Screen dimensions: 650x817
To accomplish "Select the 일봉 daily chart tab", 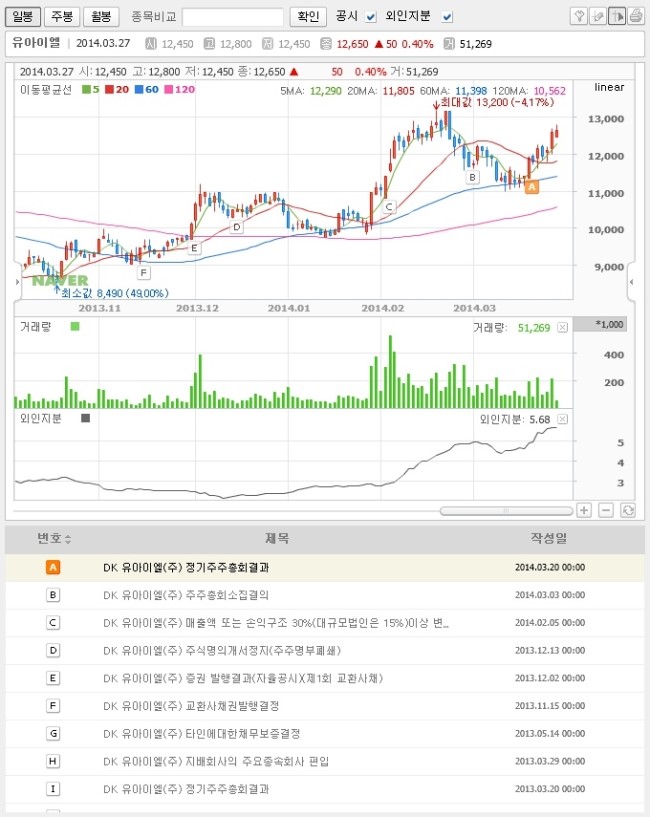I will click(23, 16).
